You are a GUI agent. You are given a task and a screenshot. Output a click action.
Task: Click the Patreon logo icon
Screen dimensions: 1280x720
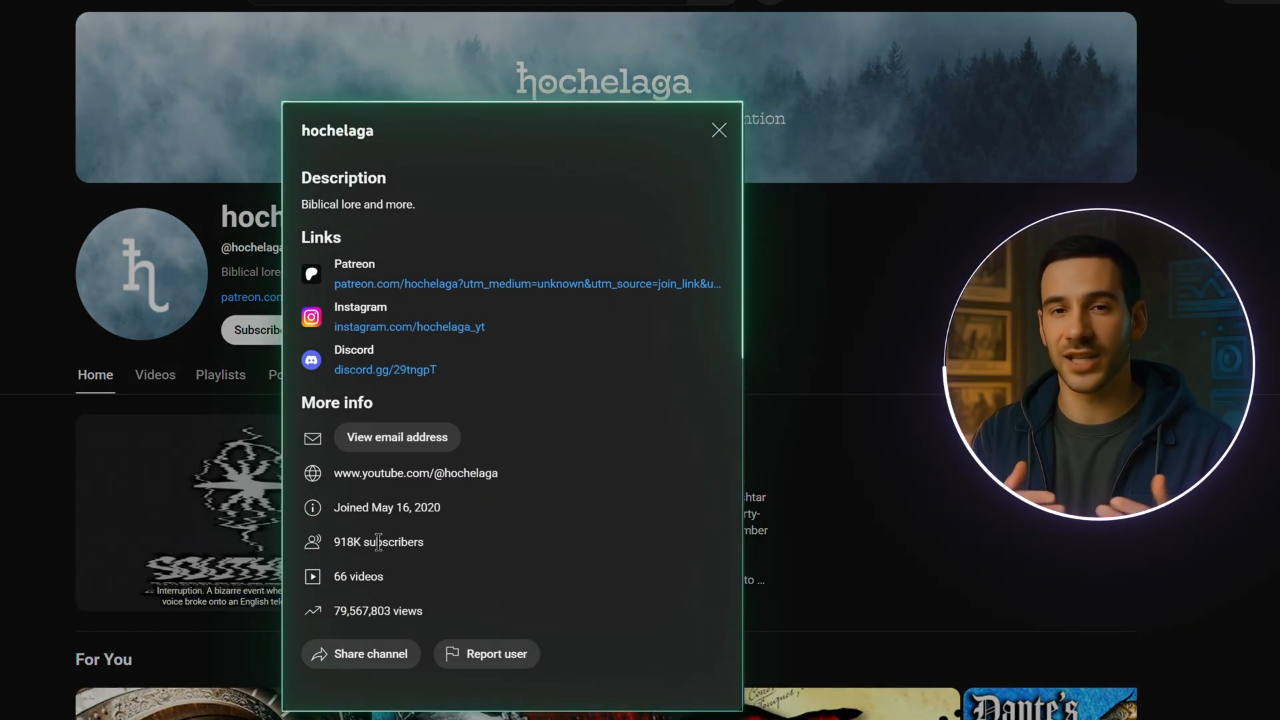312,274
